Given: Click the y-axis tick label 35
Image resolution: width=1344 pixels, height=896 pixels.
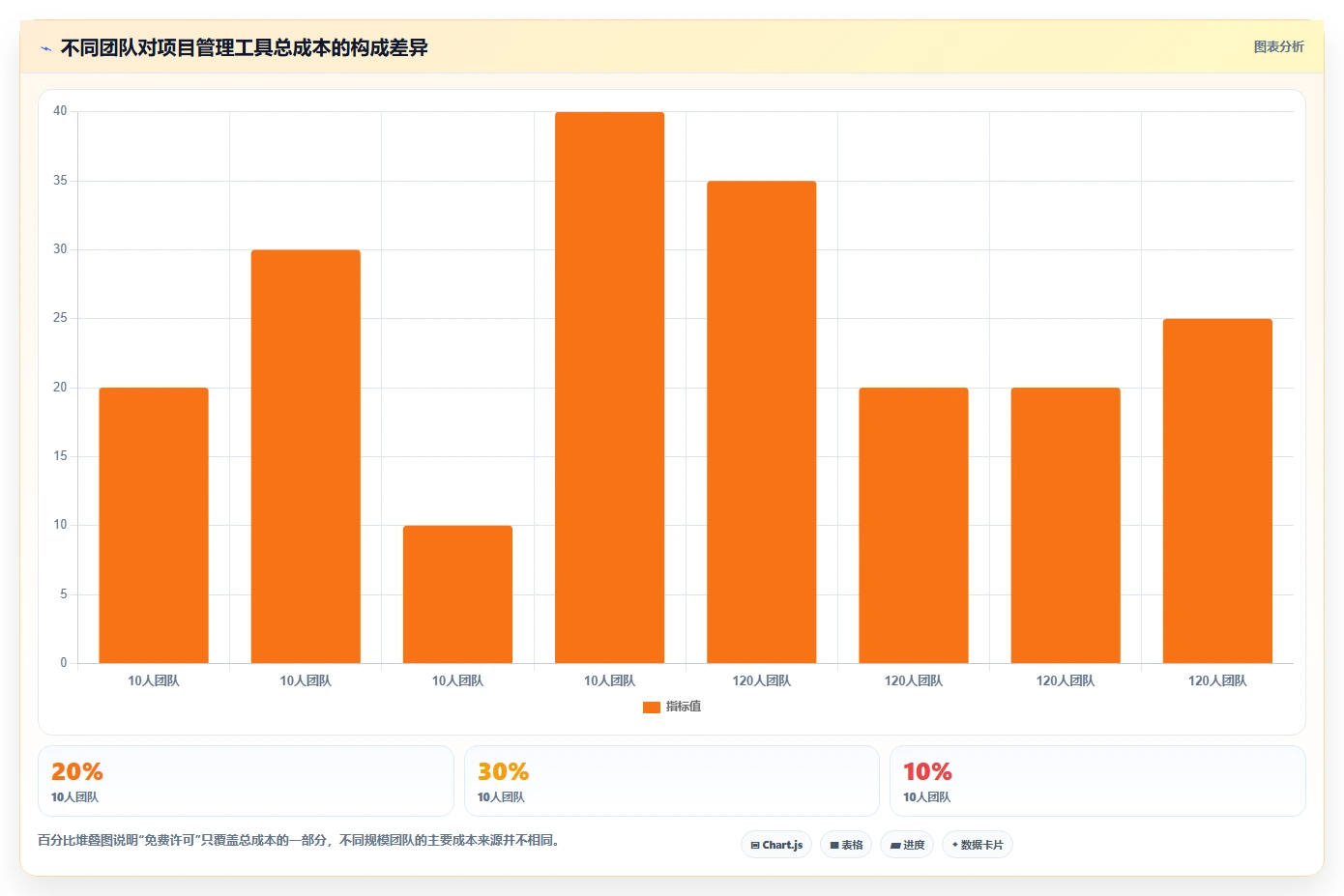Looking at the screenshot, I should pos(60,181).
